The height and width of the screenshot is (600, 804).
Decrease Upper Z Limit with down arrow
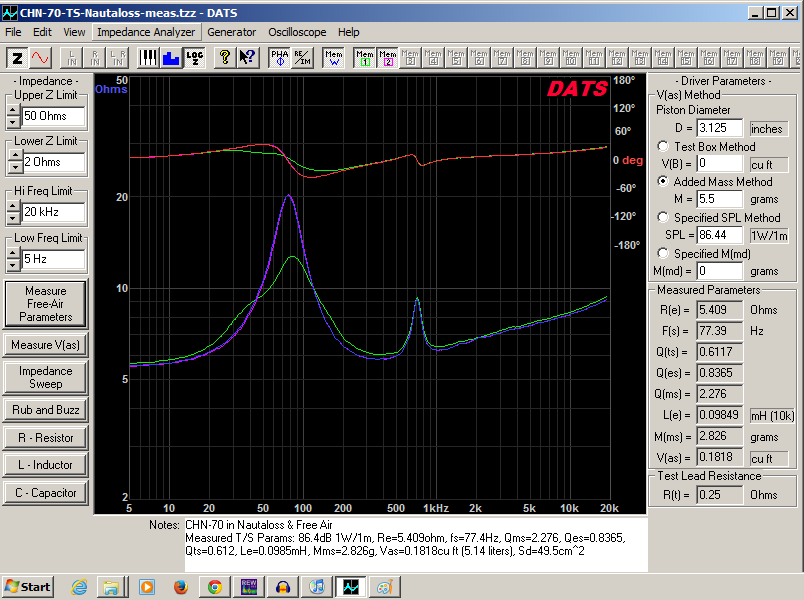click(x=13, y=122)
